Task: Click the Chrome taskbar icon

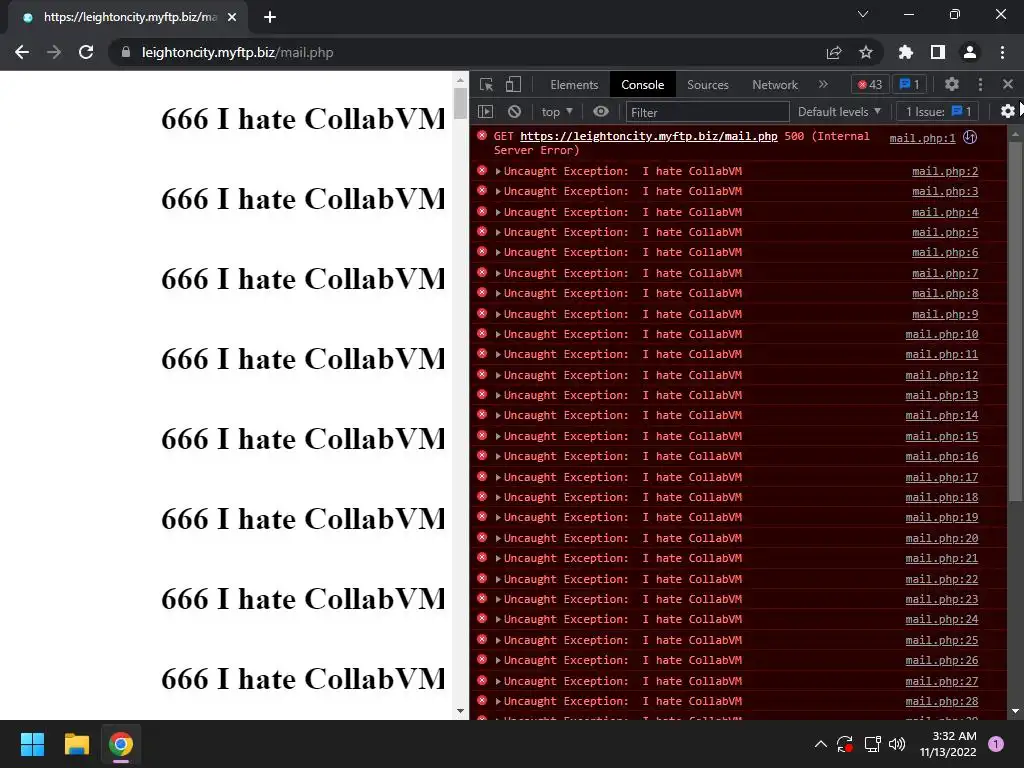Action: [x=121, y=744]
